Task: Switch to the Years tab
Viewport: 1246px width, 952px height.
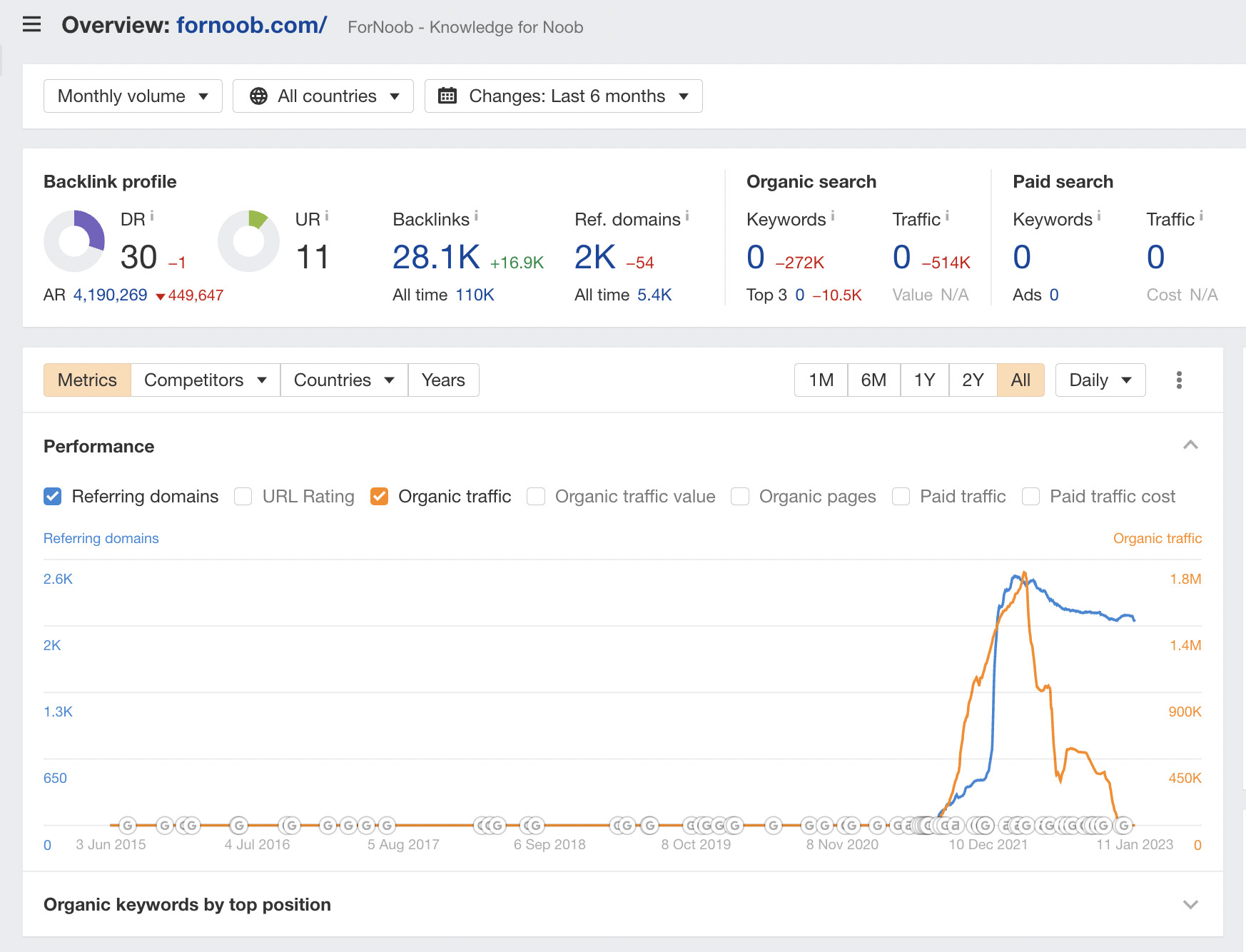Action: (x=443, y=380)
